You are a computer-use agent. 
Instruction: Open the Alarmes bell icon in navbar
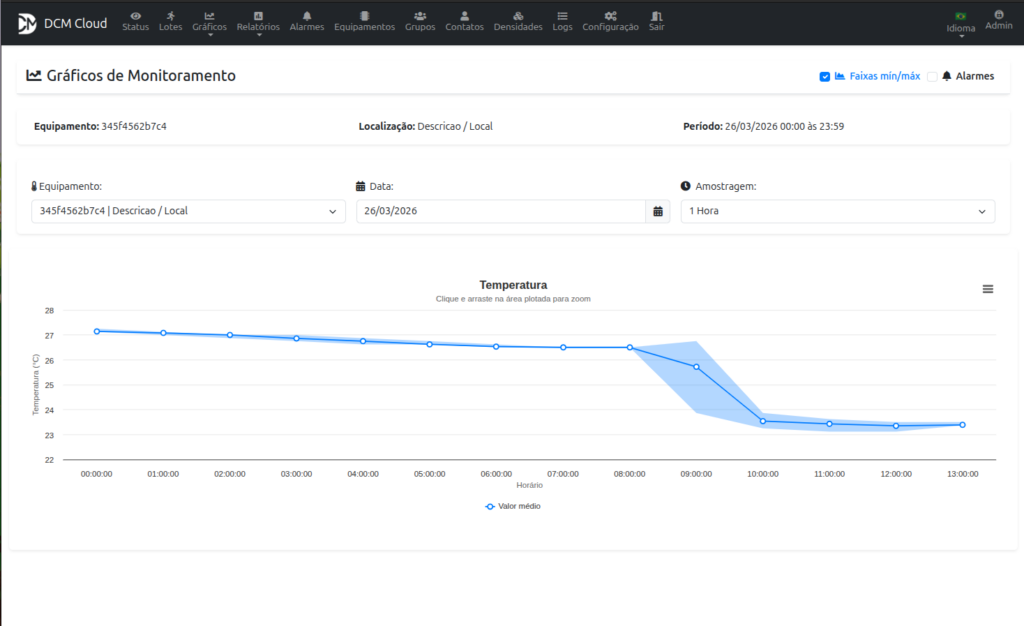coord(306,16)
